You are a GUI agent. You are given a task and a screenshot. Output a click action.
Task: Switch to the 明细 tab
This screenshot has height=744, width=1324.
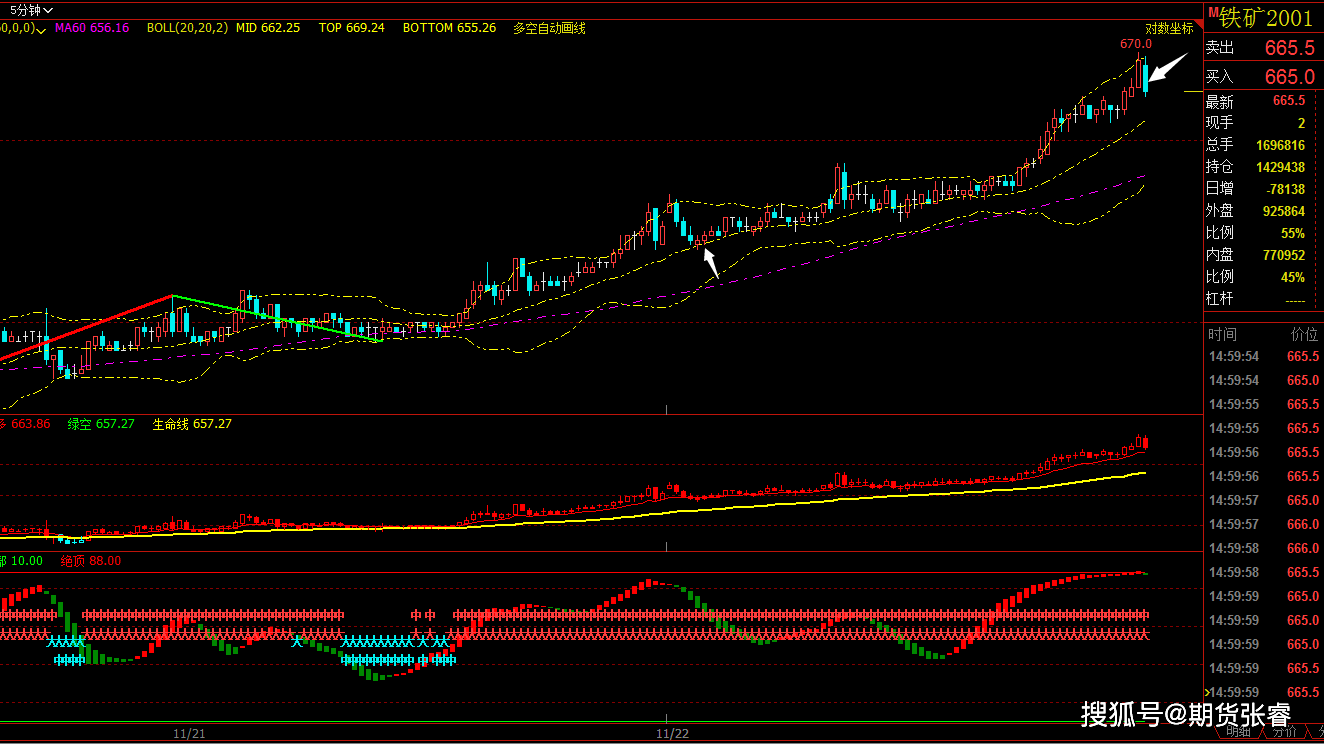(x=1238, y=731)
